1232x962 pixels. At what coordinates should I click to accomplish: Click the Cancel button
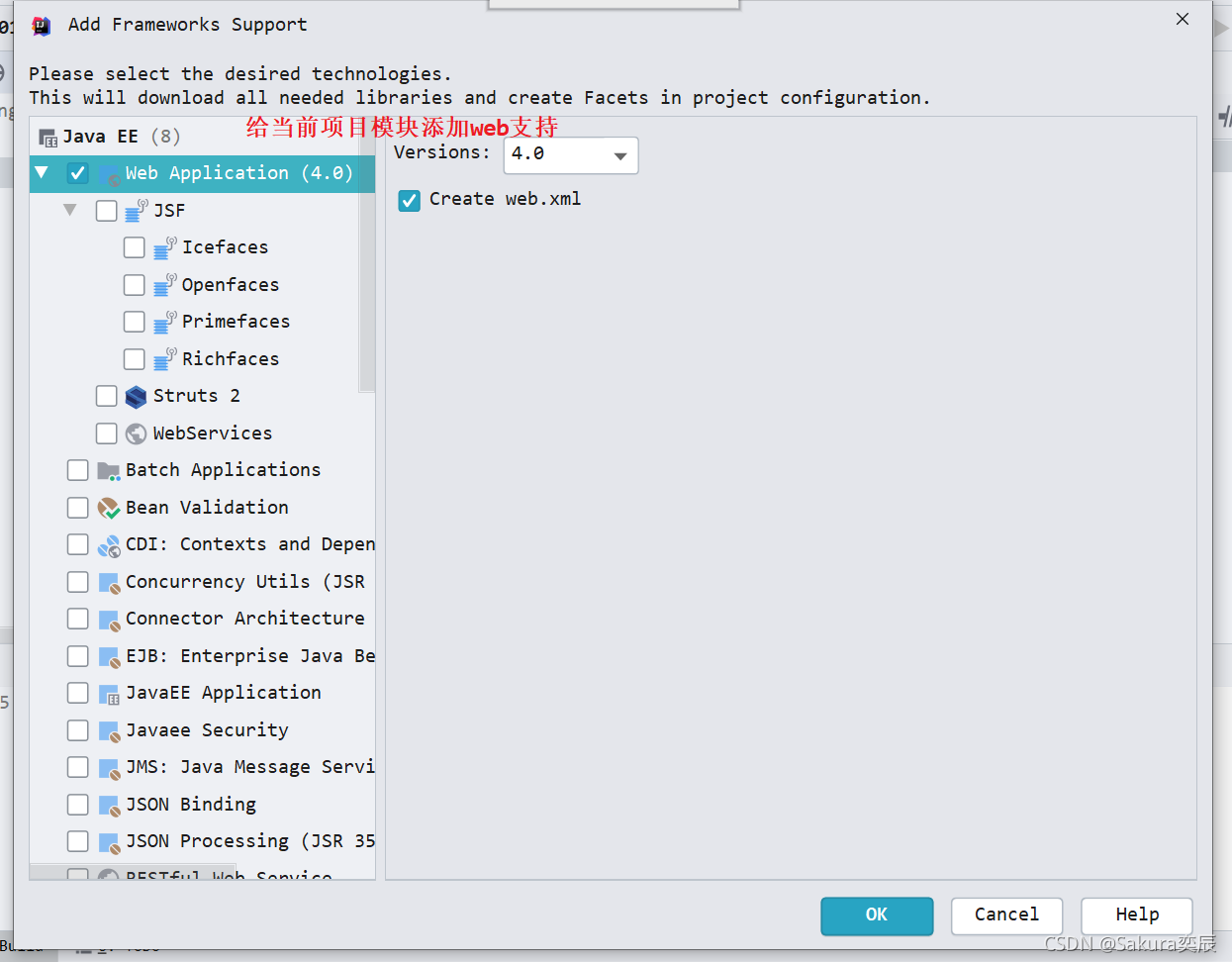coord(1006,915)
